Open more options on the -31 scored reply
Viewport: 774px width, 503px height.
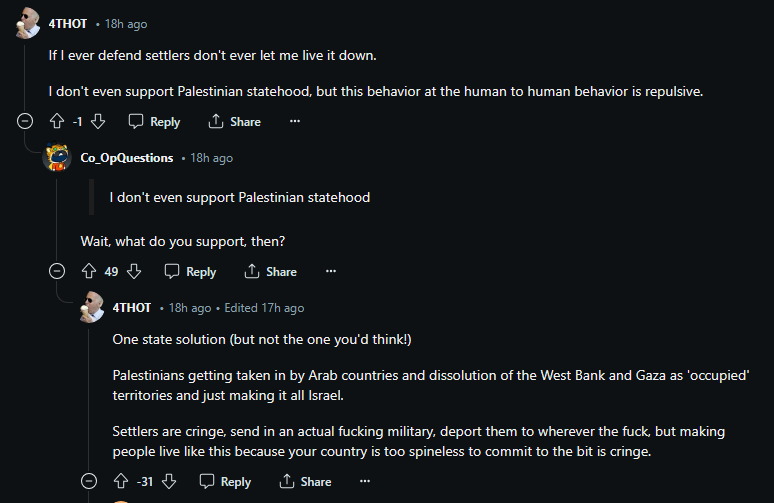(365, 482)
